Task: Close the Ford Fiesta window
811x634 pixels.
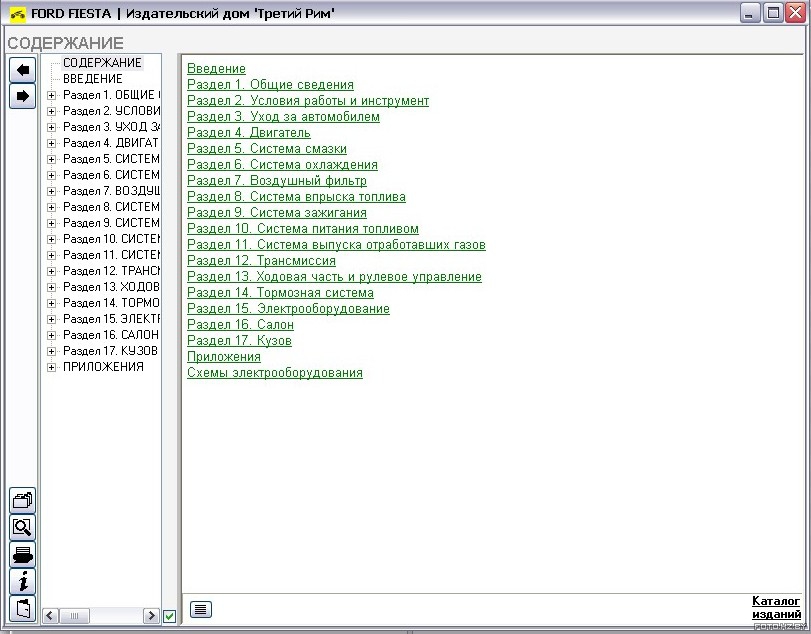Action: [x=795, y=13]
